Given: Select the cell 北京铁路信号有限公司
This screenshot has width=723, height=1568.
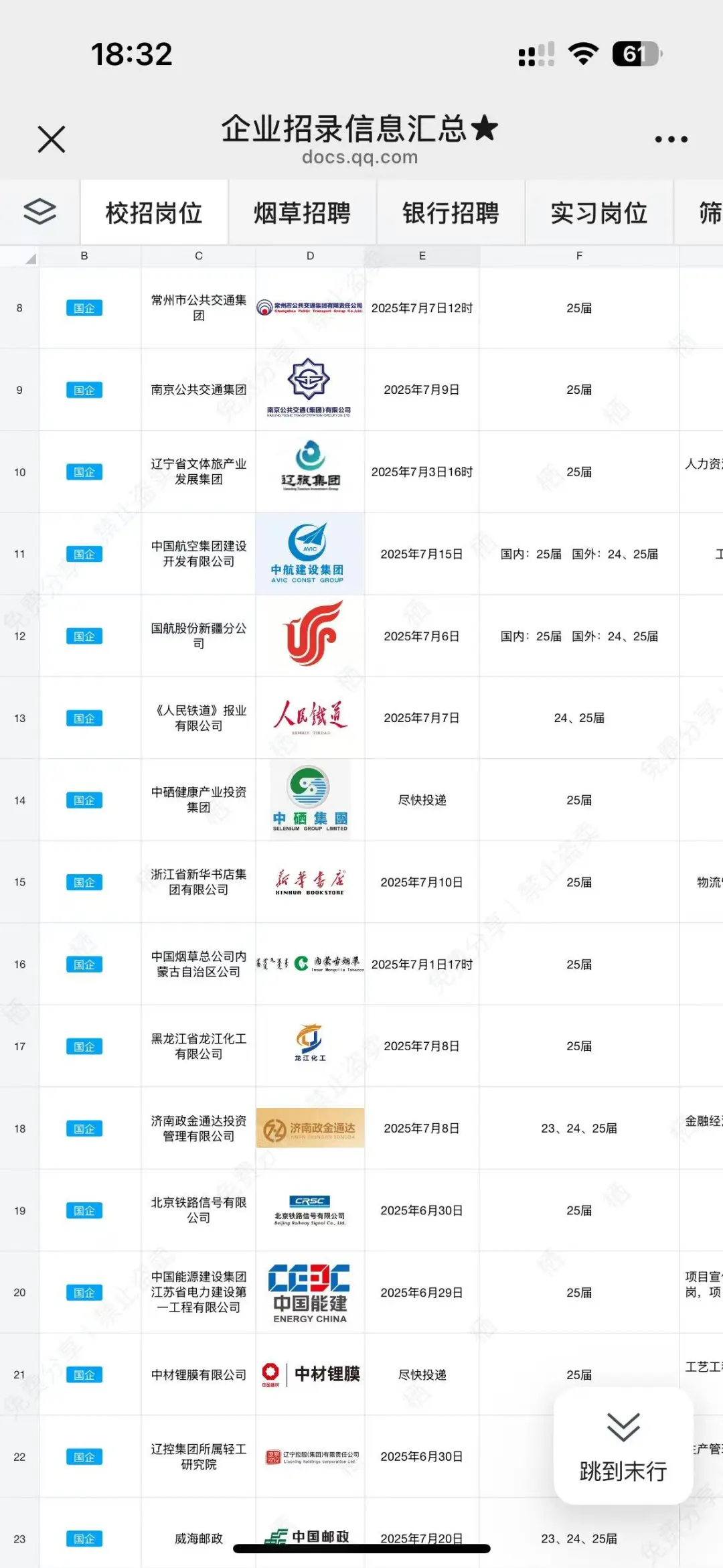Looking at the screenshot, I should pyautogui.click(x=198, y=1211).
